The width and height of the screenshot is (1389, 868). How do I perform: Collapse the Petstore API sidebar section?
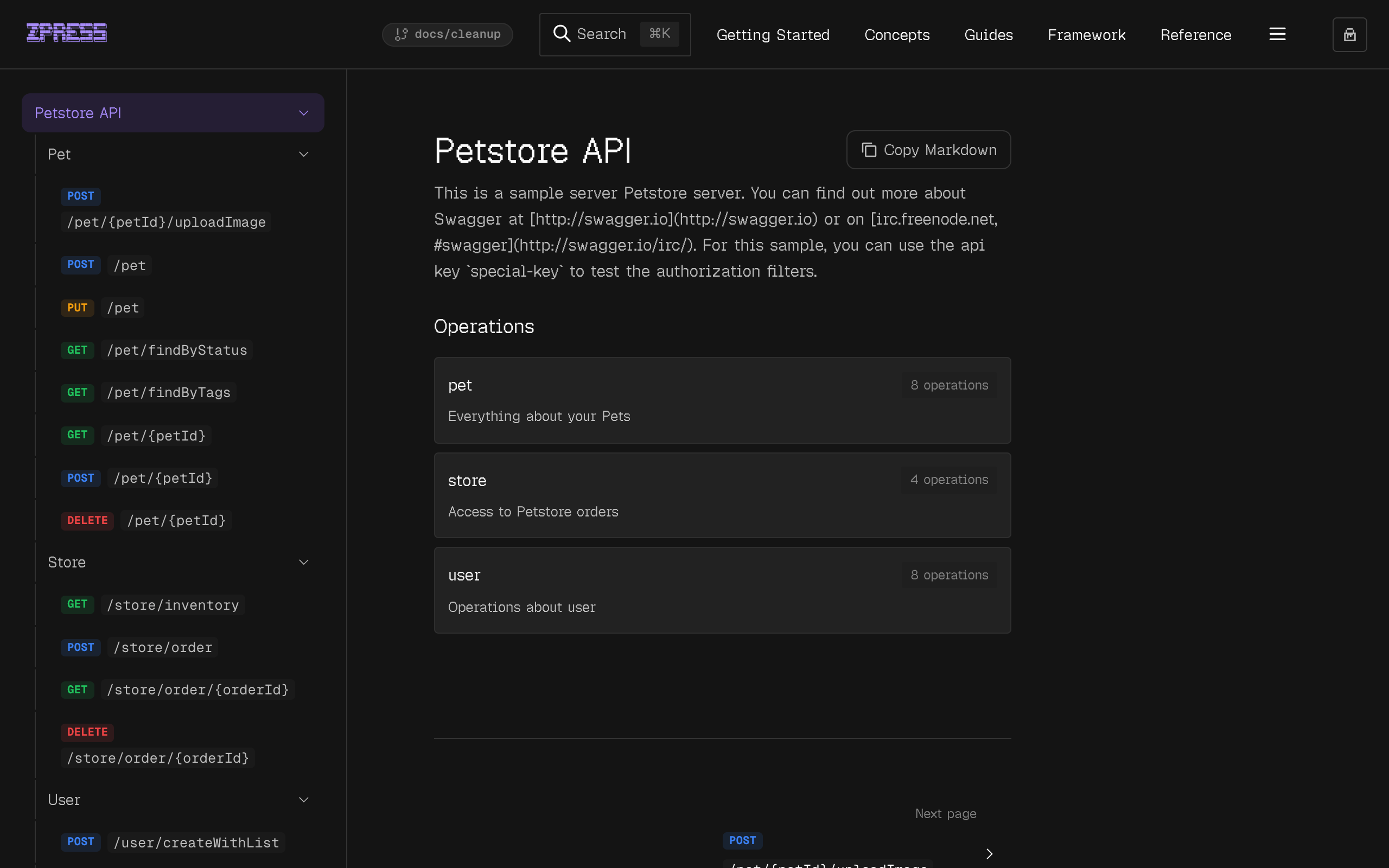click(304, 113)
